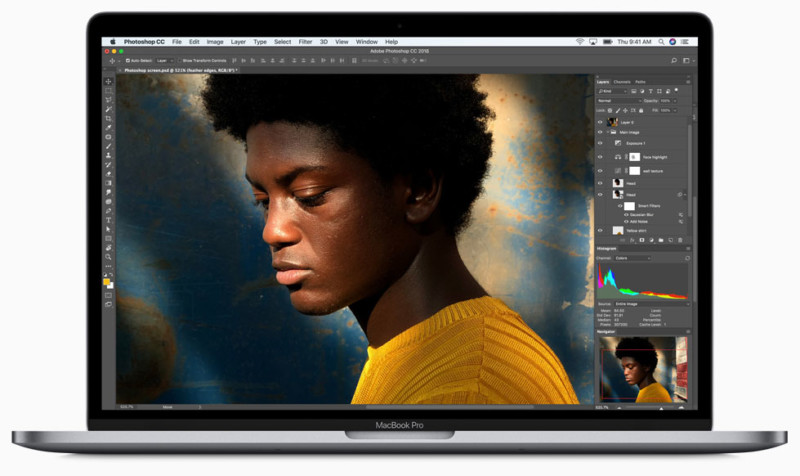
Task: Open the Filter menu
Action: coord(305,42)
